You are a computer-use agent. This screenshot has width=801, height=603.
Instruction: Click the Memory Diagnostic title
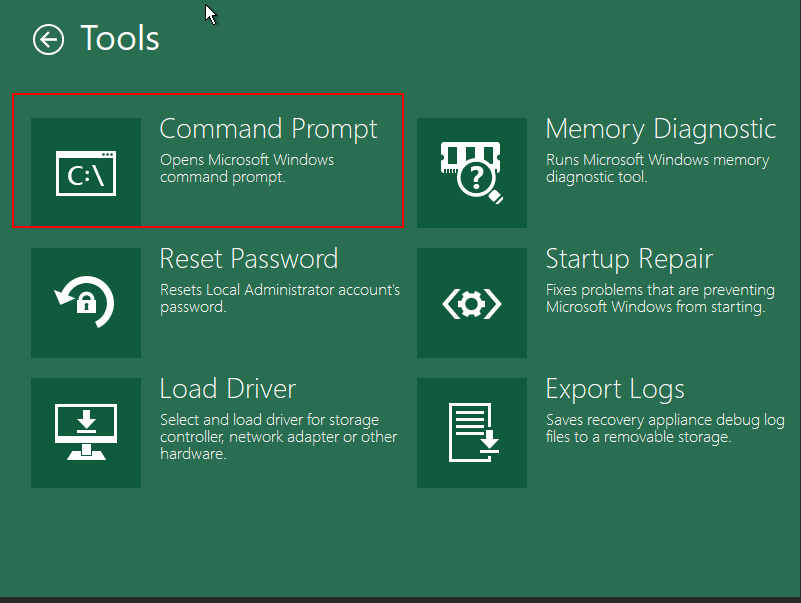661,129
